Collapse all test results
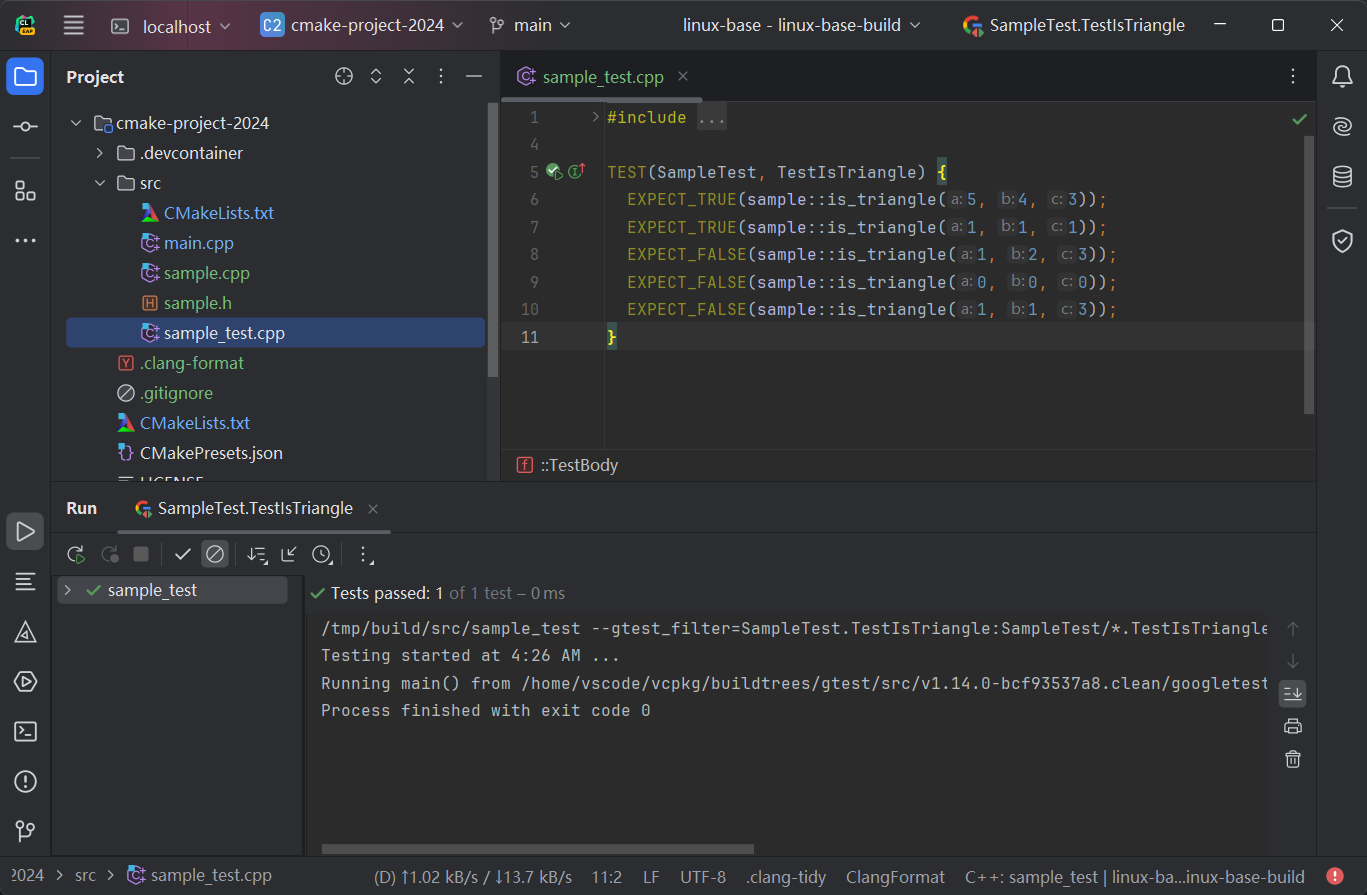 pyautogui.click(x=289, y=554)
